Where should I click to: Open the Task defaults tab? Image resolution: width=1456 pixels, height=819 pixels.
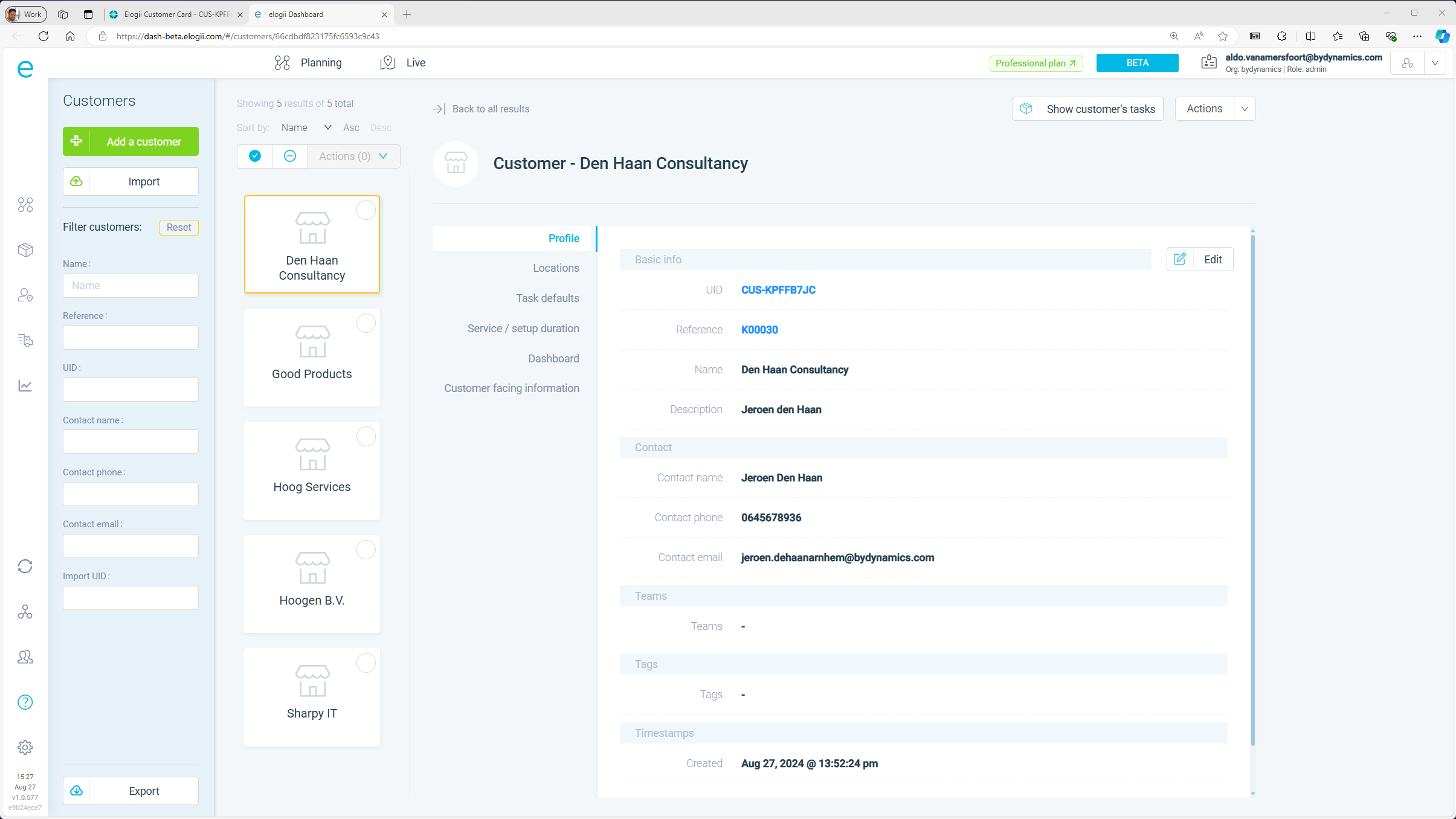(x=547, y=298)
